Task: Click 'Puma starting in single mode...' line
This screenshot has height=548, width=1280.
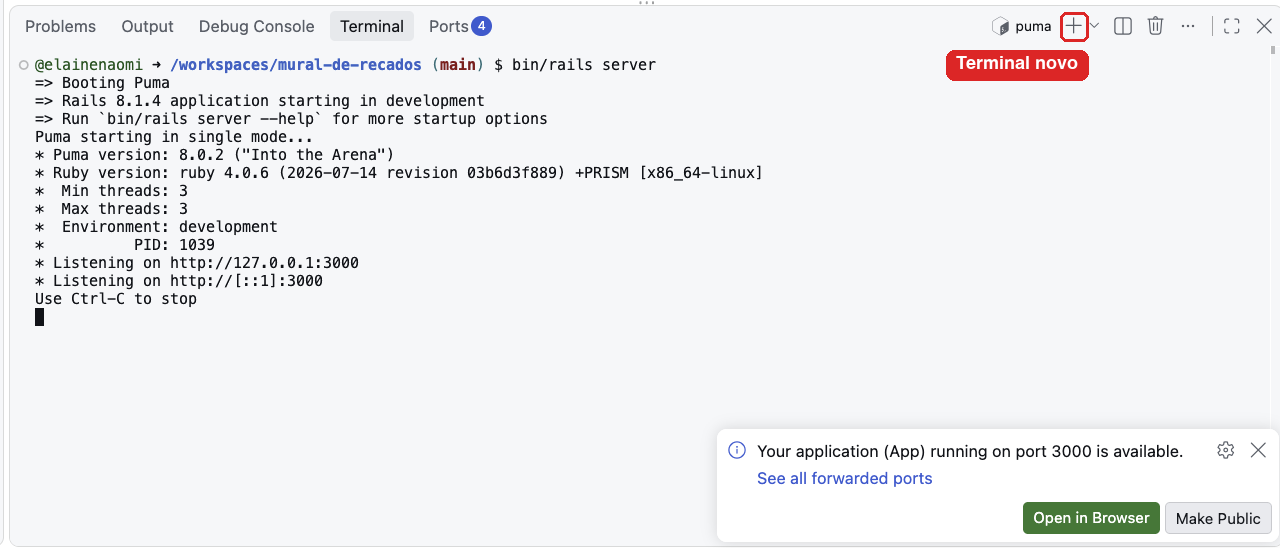Action: (174, 137)
